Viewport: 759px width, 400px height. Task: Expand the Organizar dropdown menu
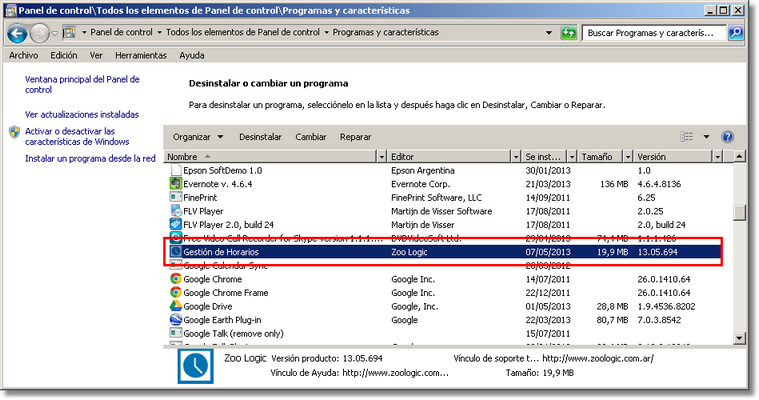tap(197, 136)
